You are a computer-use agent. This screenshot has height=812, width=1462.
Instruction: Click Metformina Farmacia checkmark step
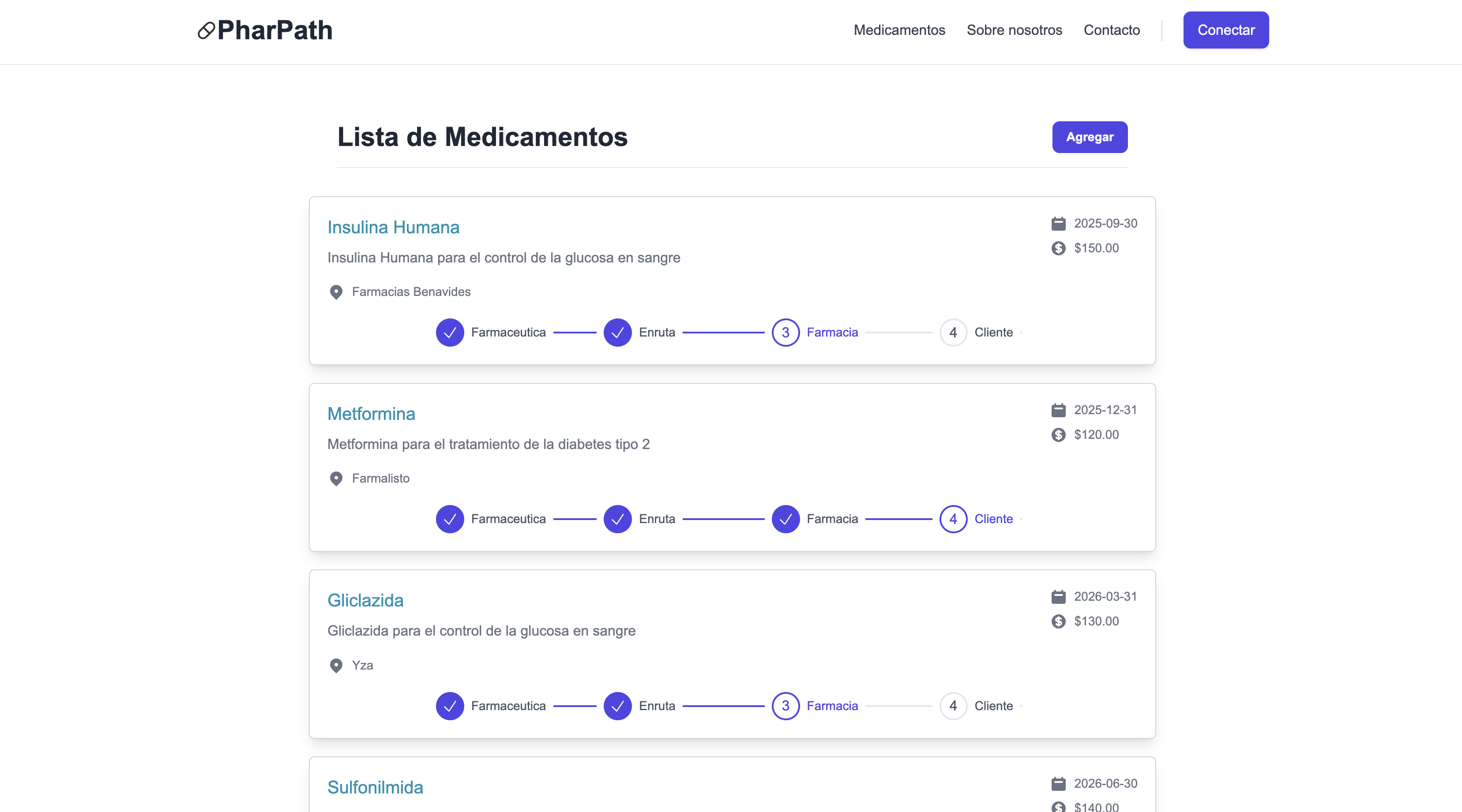point(785,519)
